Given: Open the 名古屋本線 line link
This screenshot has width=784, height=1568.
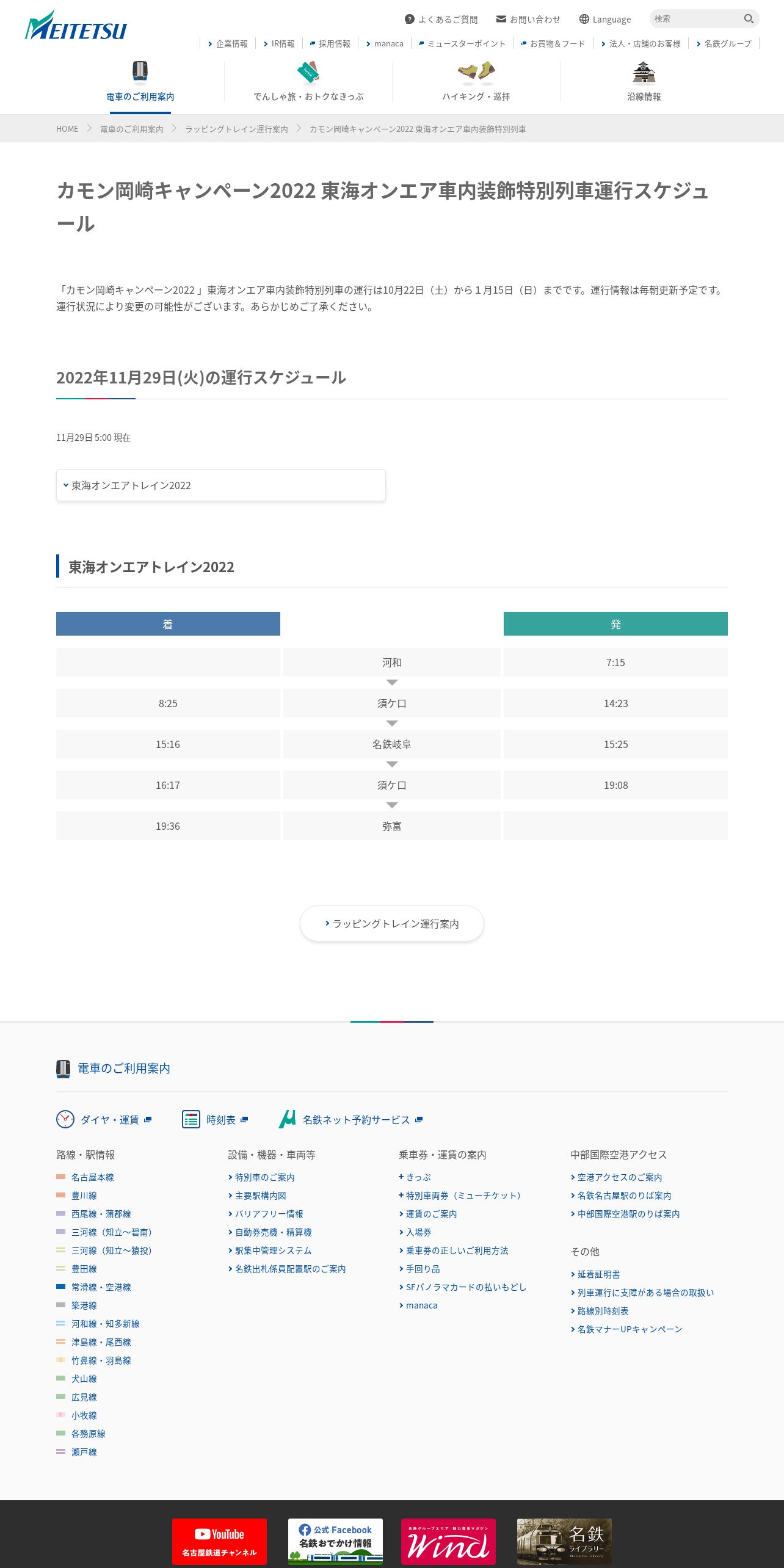Looking at the screenshot, I should click(x=93, y=1177).
